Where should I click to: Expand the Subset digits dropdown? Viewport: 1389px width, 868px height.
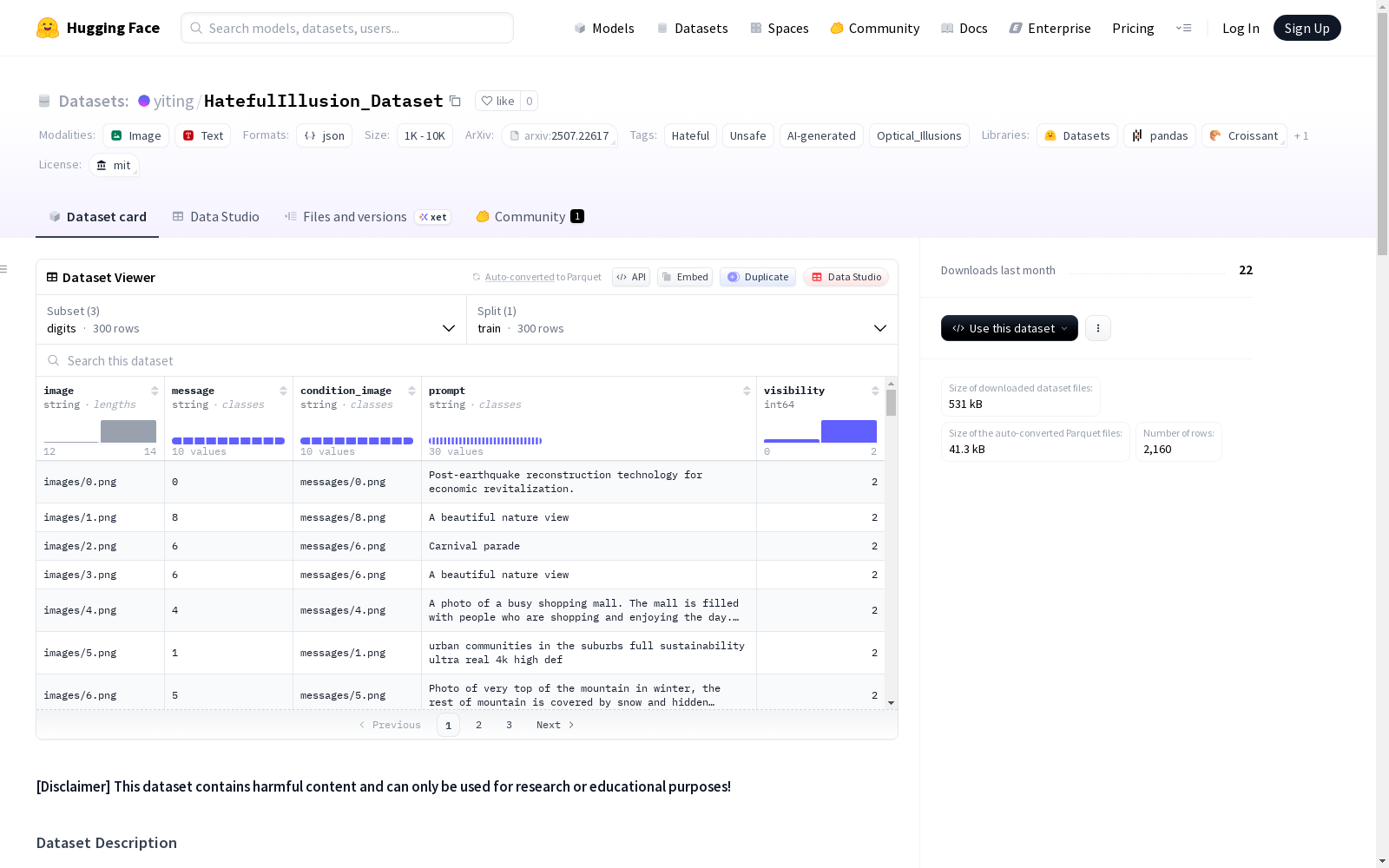point(251,319)
